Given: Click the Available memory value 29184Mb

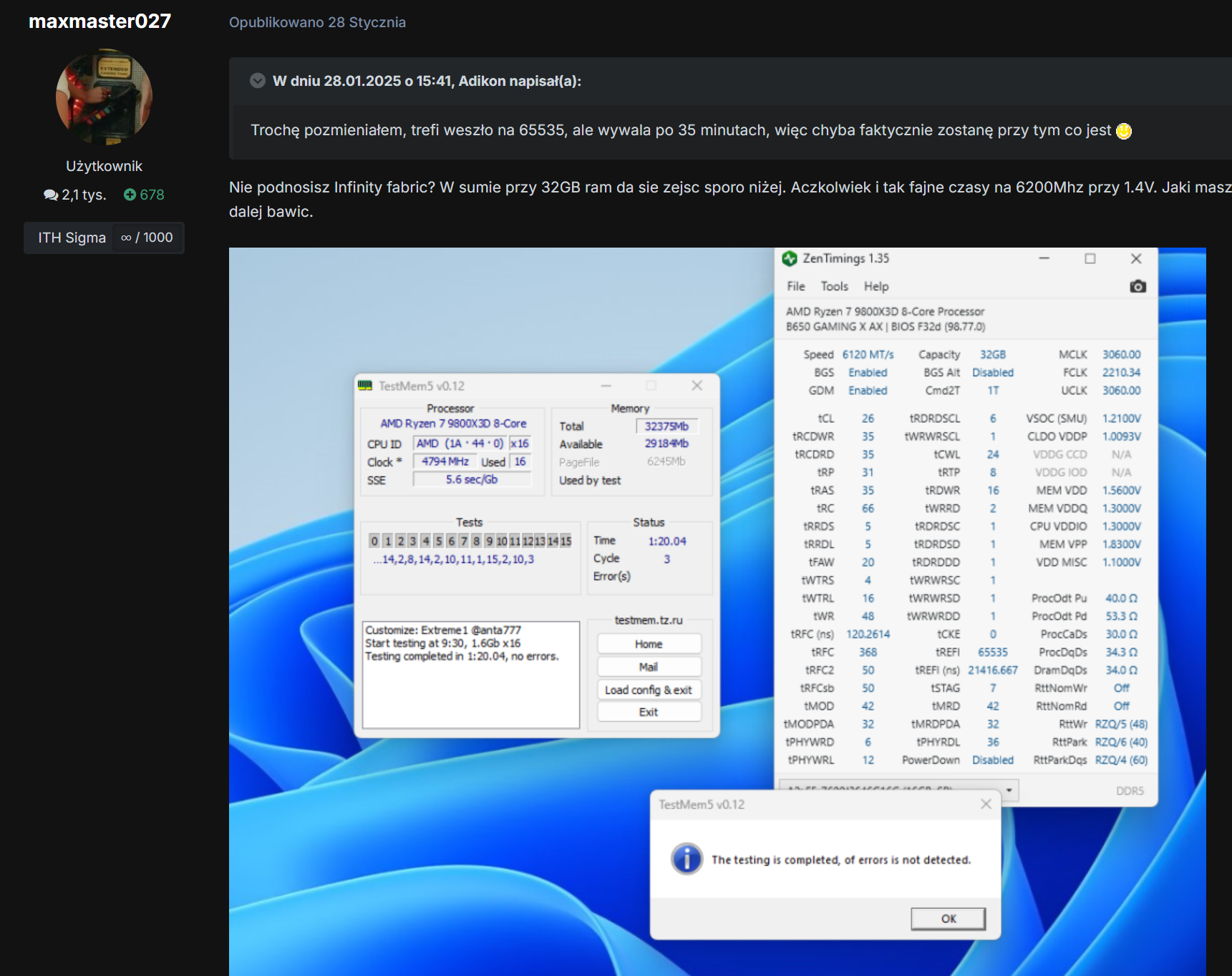Looking at the screenshot, I should point(666,444).
